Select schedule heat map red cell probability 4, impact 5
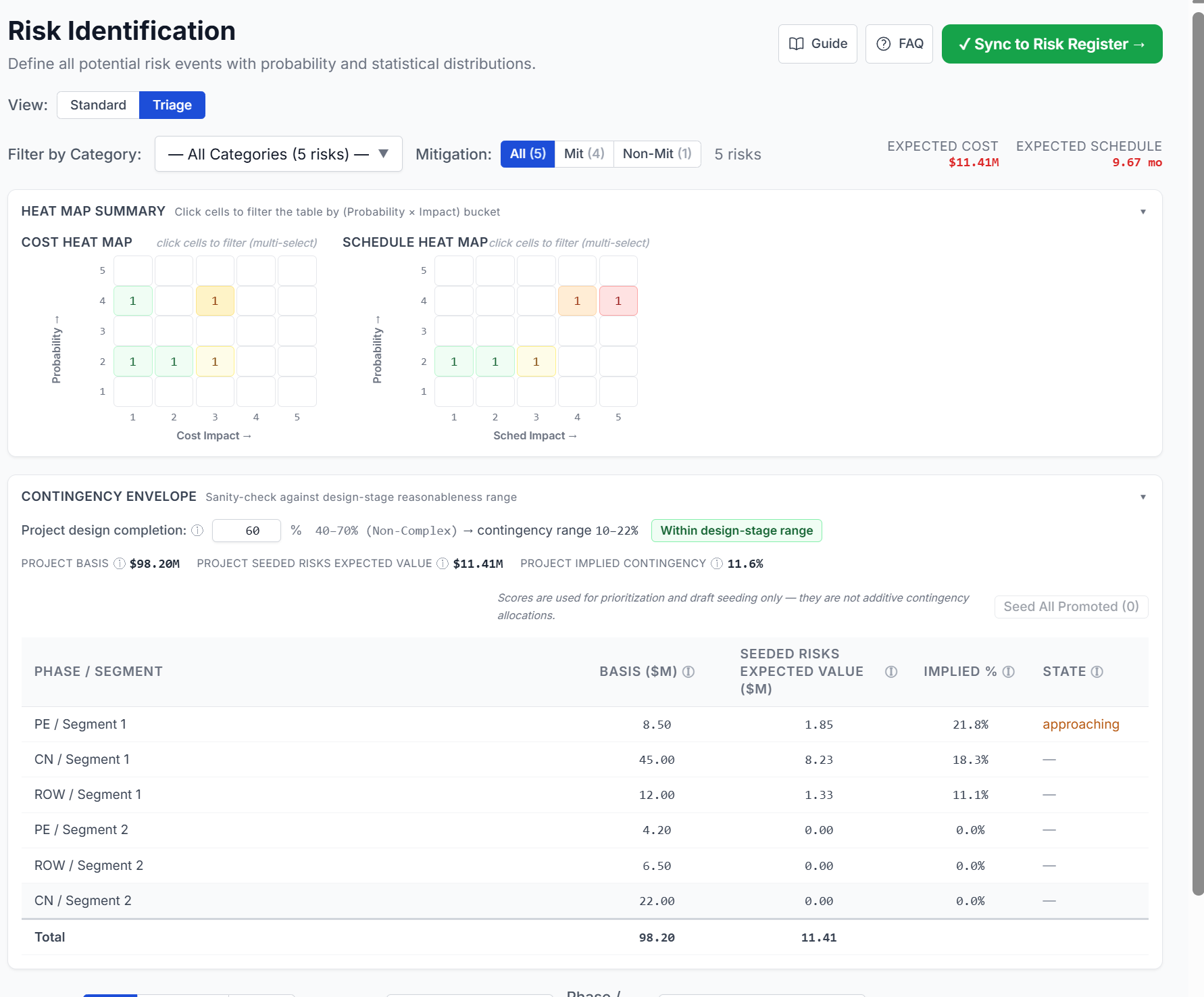This screenshot has height=997, width=1204. (618, 301)
